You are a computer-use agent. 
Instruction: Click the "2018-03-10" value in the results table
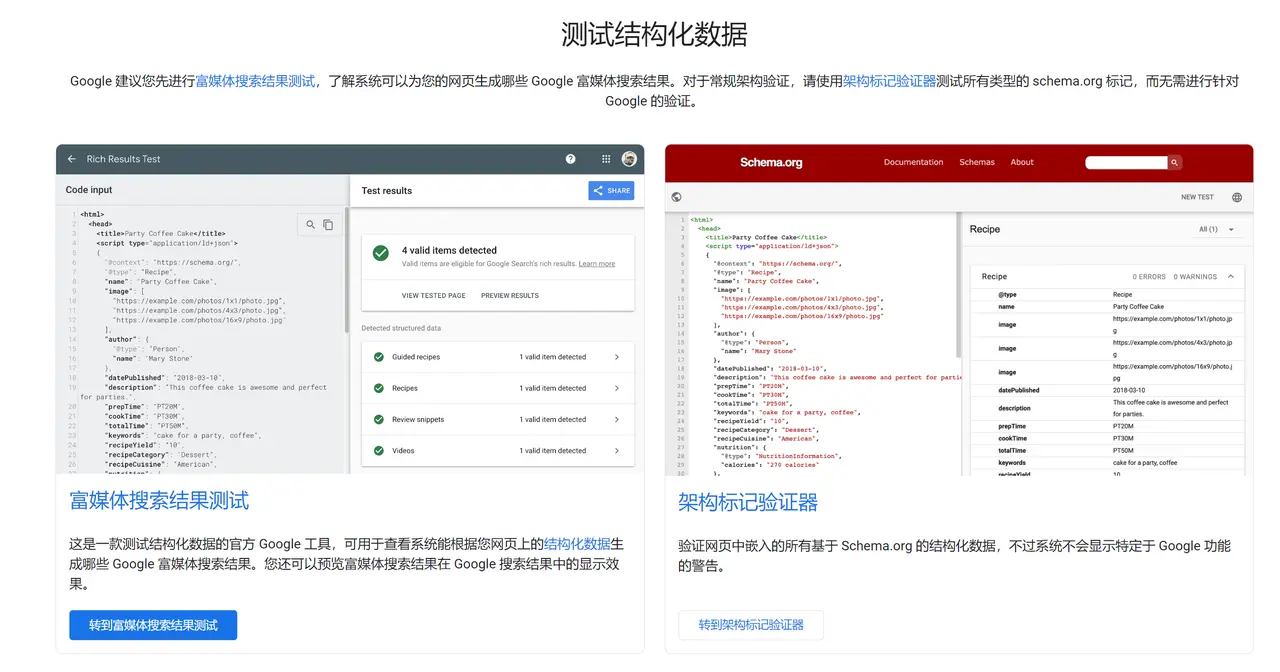click(x=1131, y=390)
